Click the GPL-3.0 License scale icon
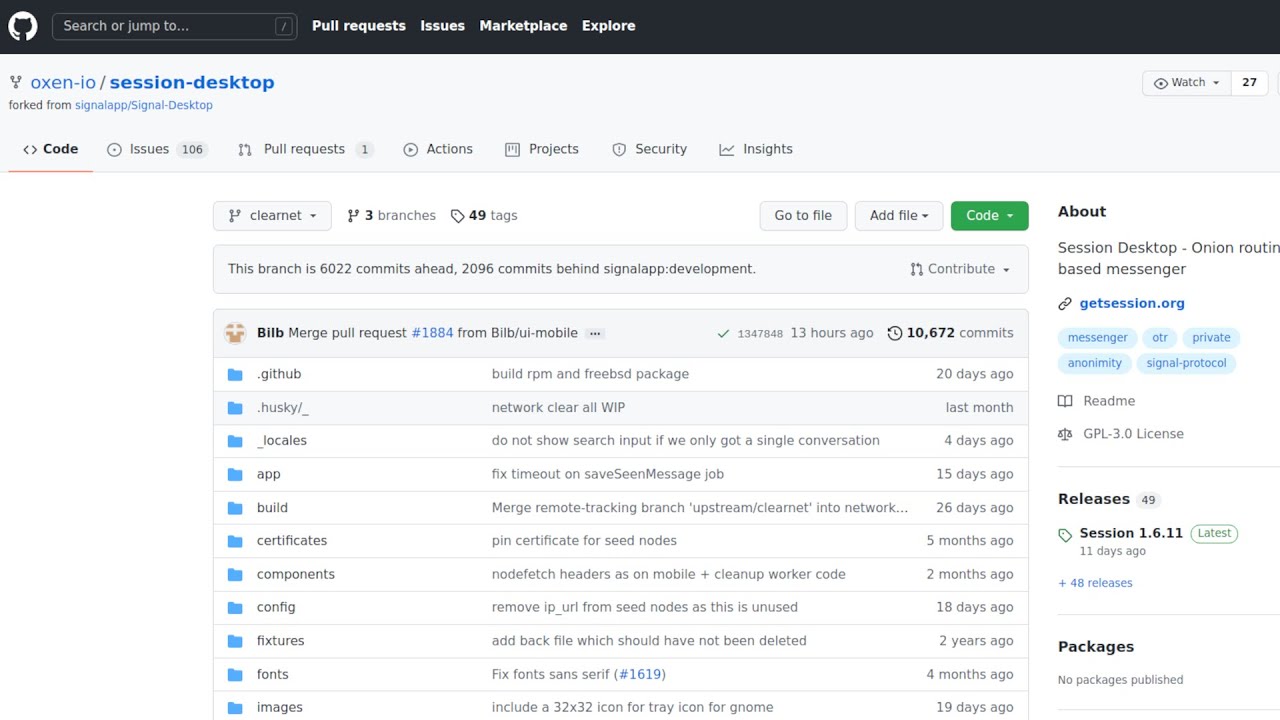Screen dimensions: 1280x720 pyautogui.click(x=1065, y=434)
